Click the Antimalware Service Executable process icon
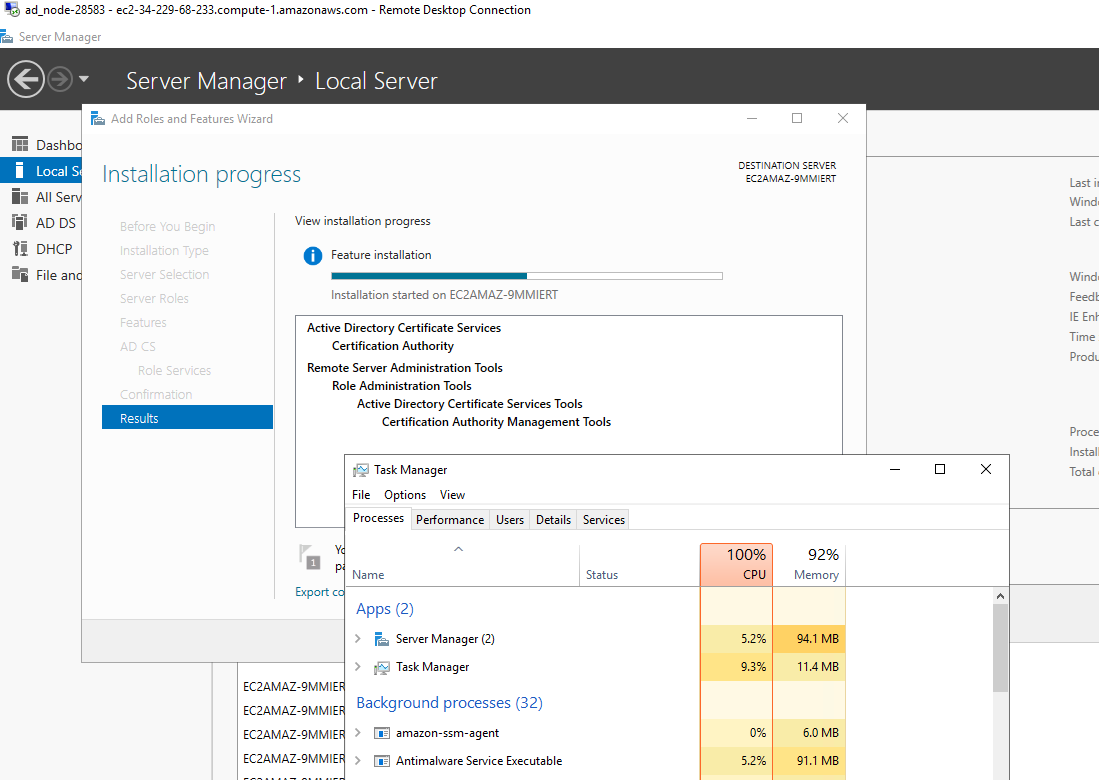Screen dimensions: 1099x780 382,761
